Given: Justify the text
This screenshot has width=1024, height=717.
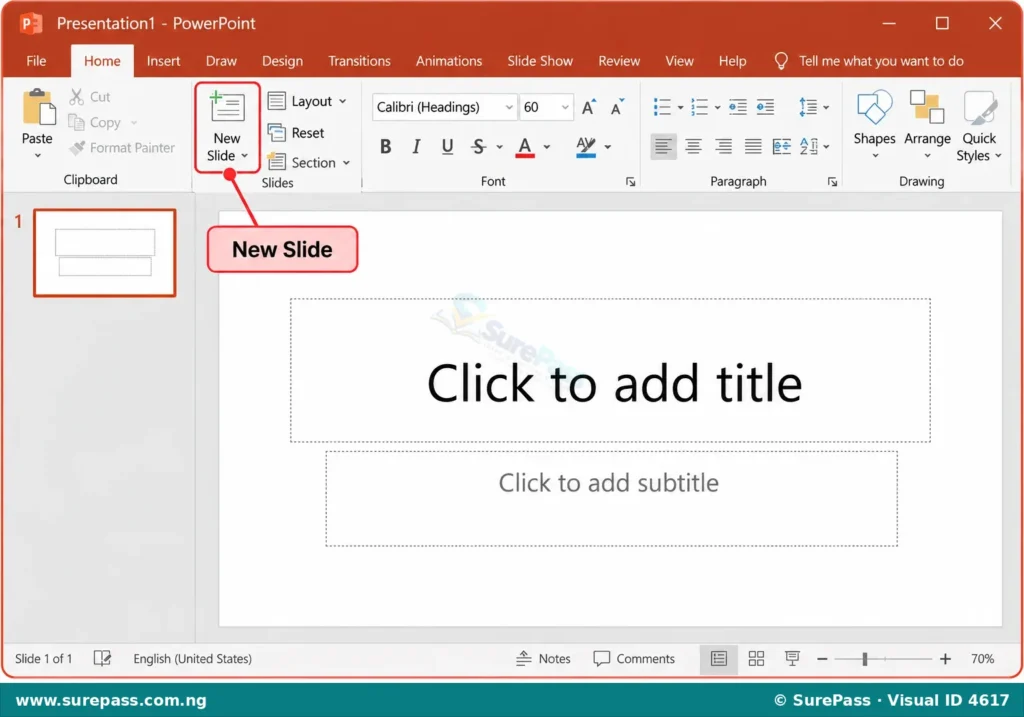Looking at the screenshot, I should tap(753, 146).
